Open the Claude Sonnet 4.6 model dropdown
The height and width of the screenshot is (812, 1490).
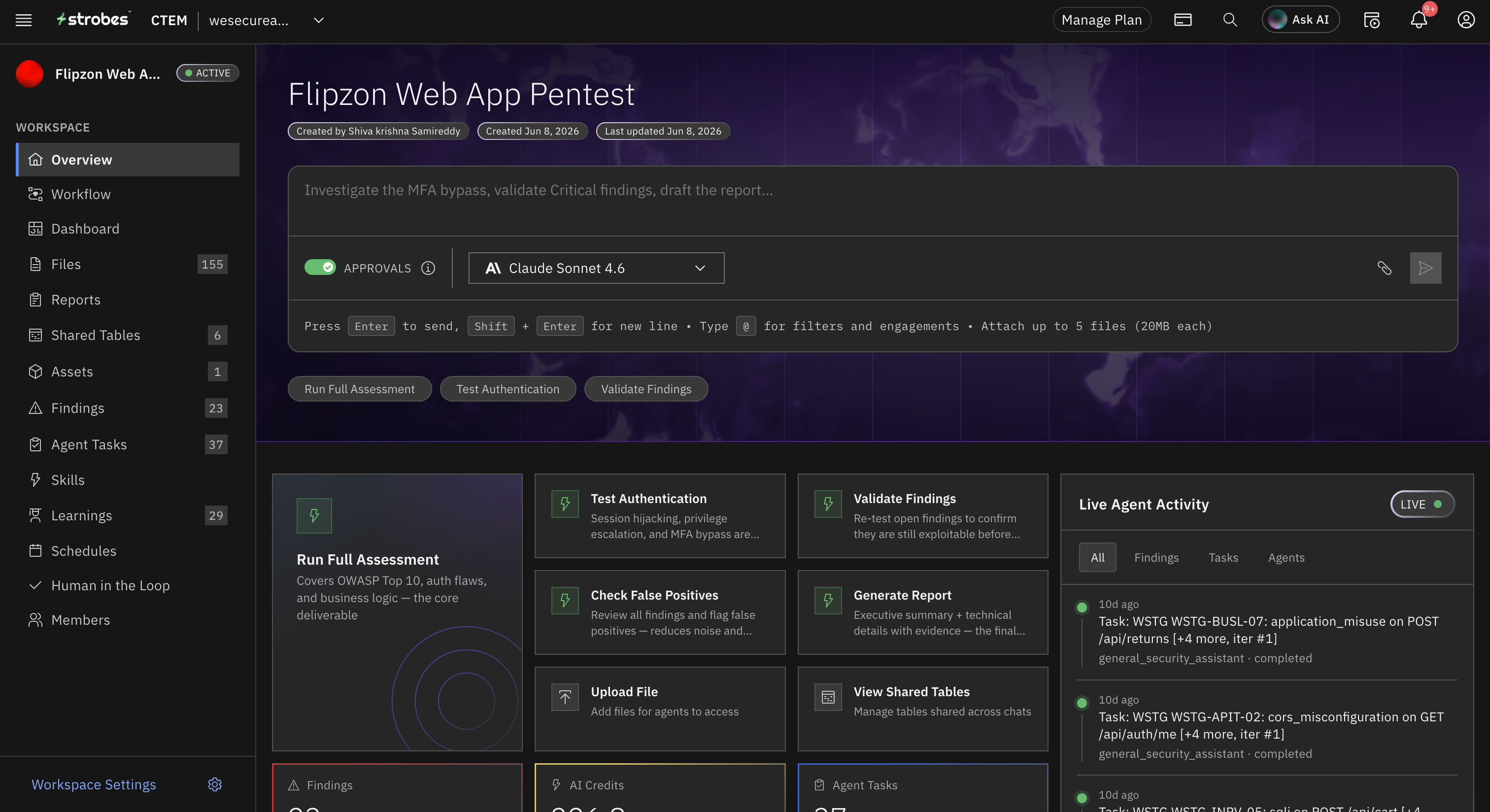click(596, 268)
